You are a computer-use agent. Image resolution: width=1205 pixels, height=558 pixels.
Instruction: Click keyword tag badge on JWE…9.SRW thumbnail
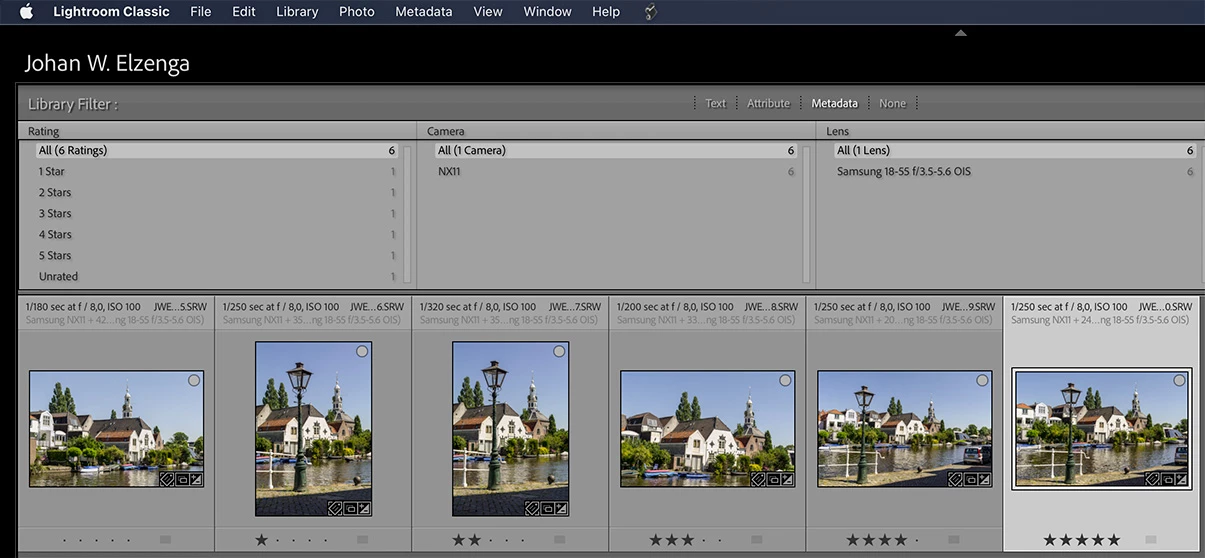(x=955, y=479)
